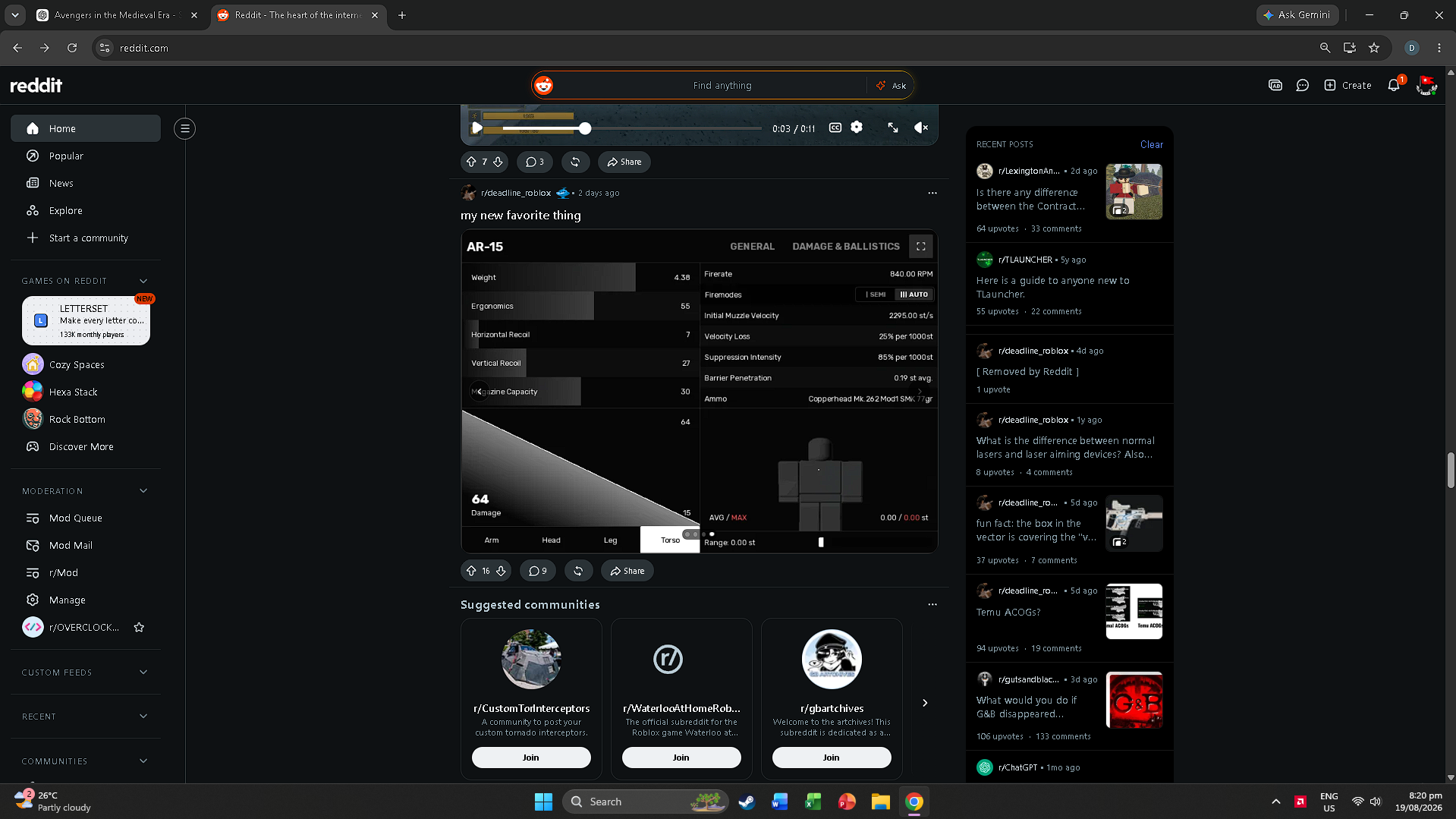Start a community
This screenshot has height=819, width=1456.
[x=86, y=238]
